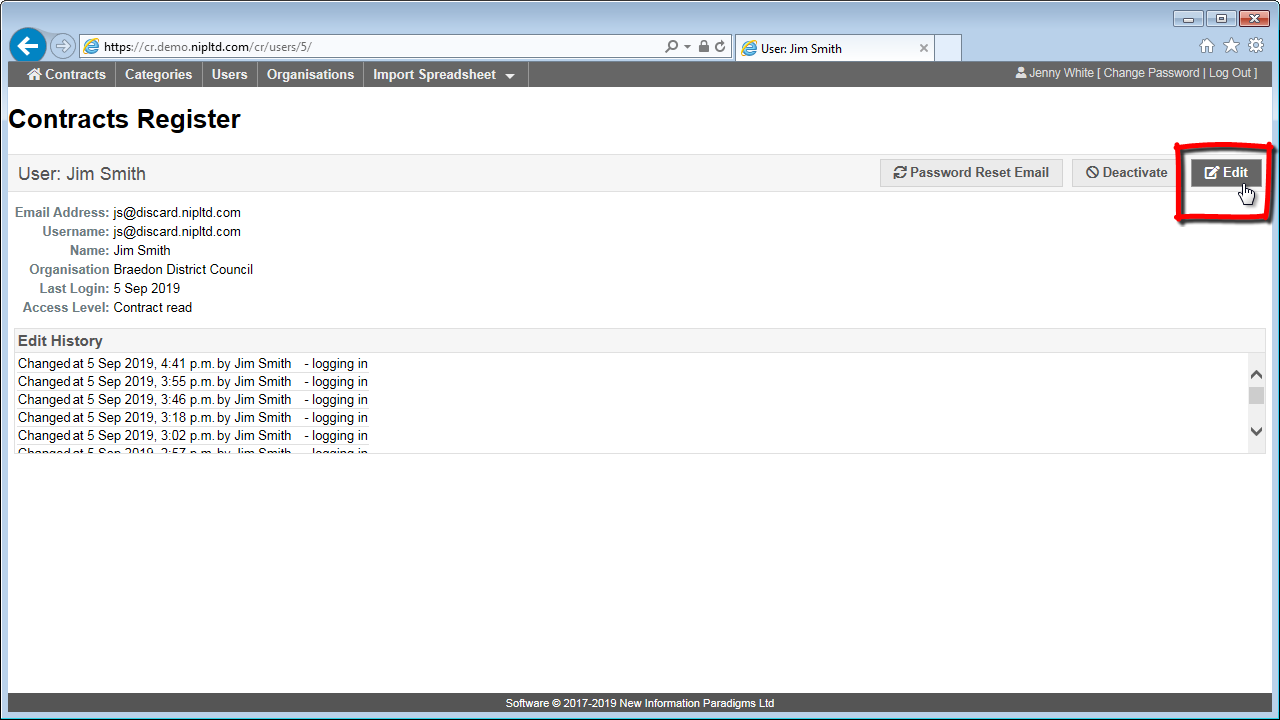Navigate to the Organisations menu item
The image size is (1280, 720).
click(x=310, y=75)
